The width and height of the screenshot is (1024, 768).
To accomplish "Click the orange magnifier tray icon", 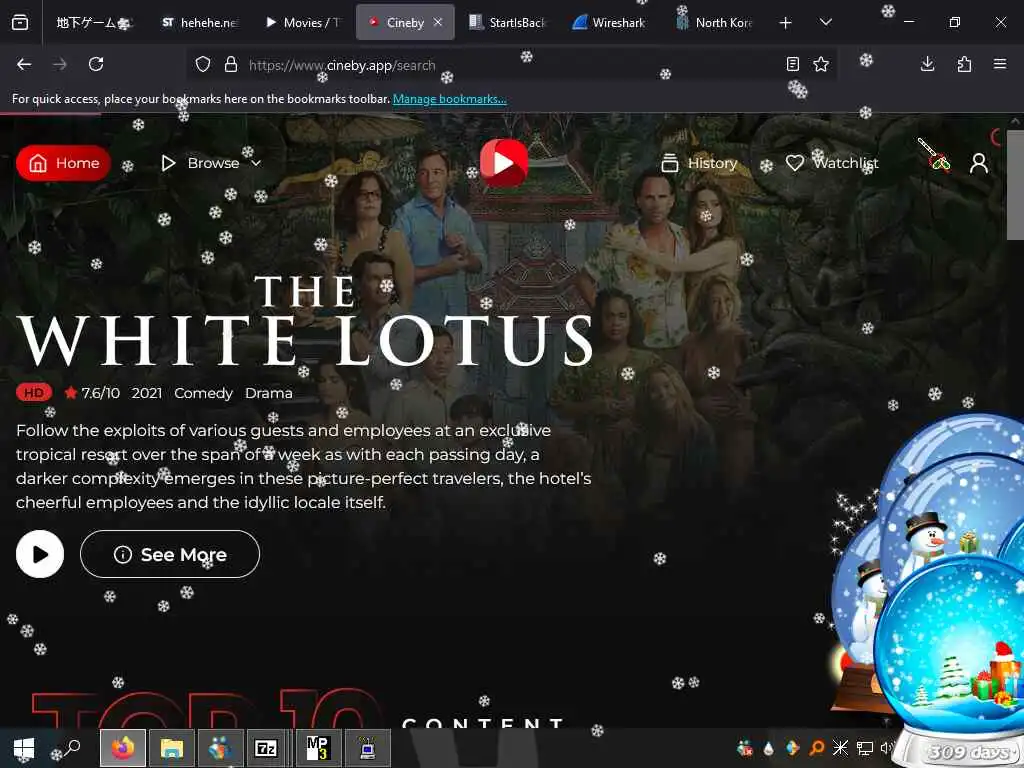I will pyautogui.click(x=817, y=748).
